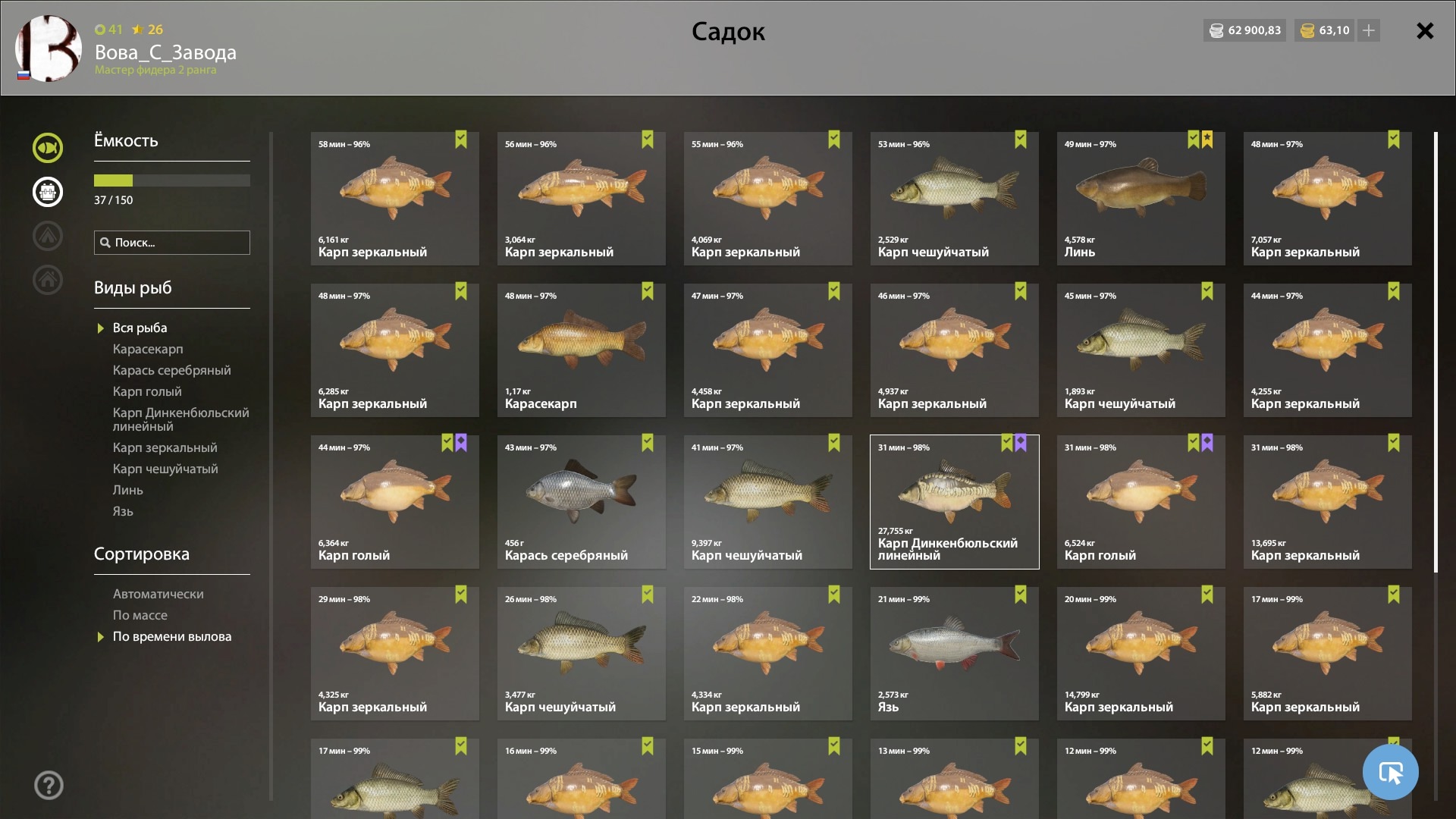Filter list by Язь
1456x819 pixels.
(123, 511)
